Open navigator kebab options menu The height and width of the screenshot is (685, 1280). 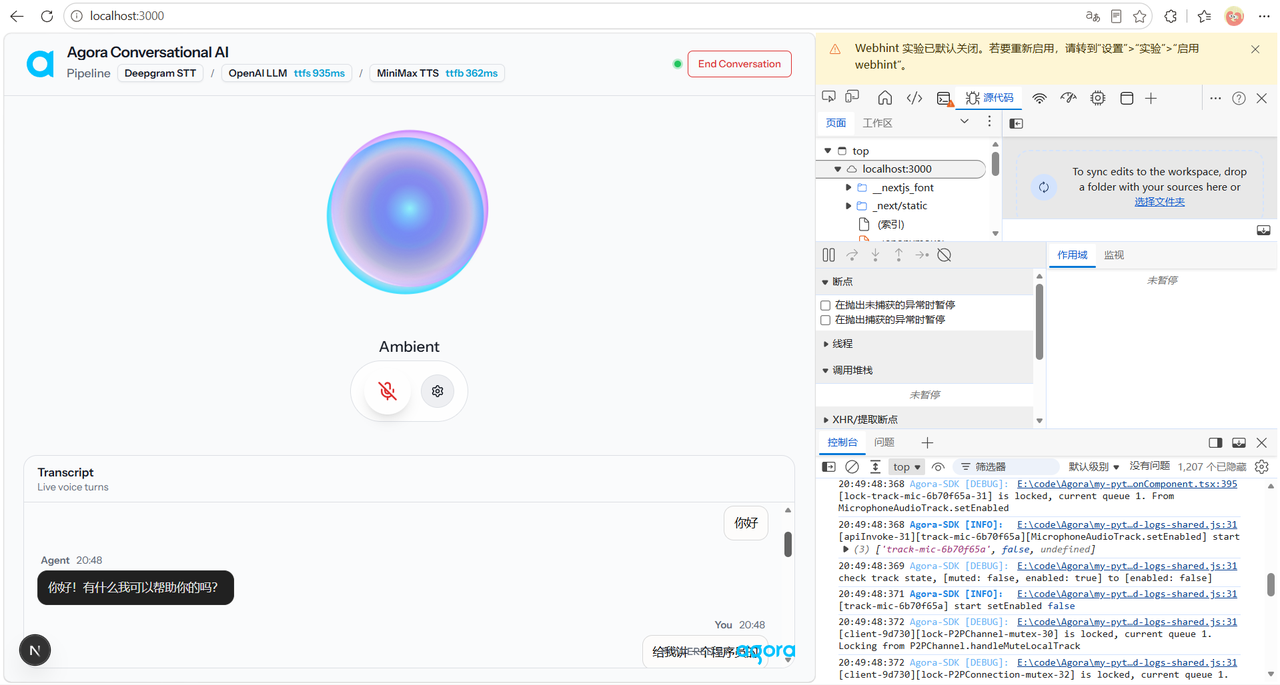[989, 121]
